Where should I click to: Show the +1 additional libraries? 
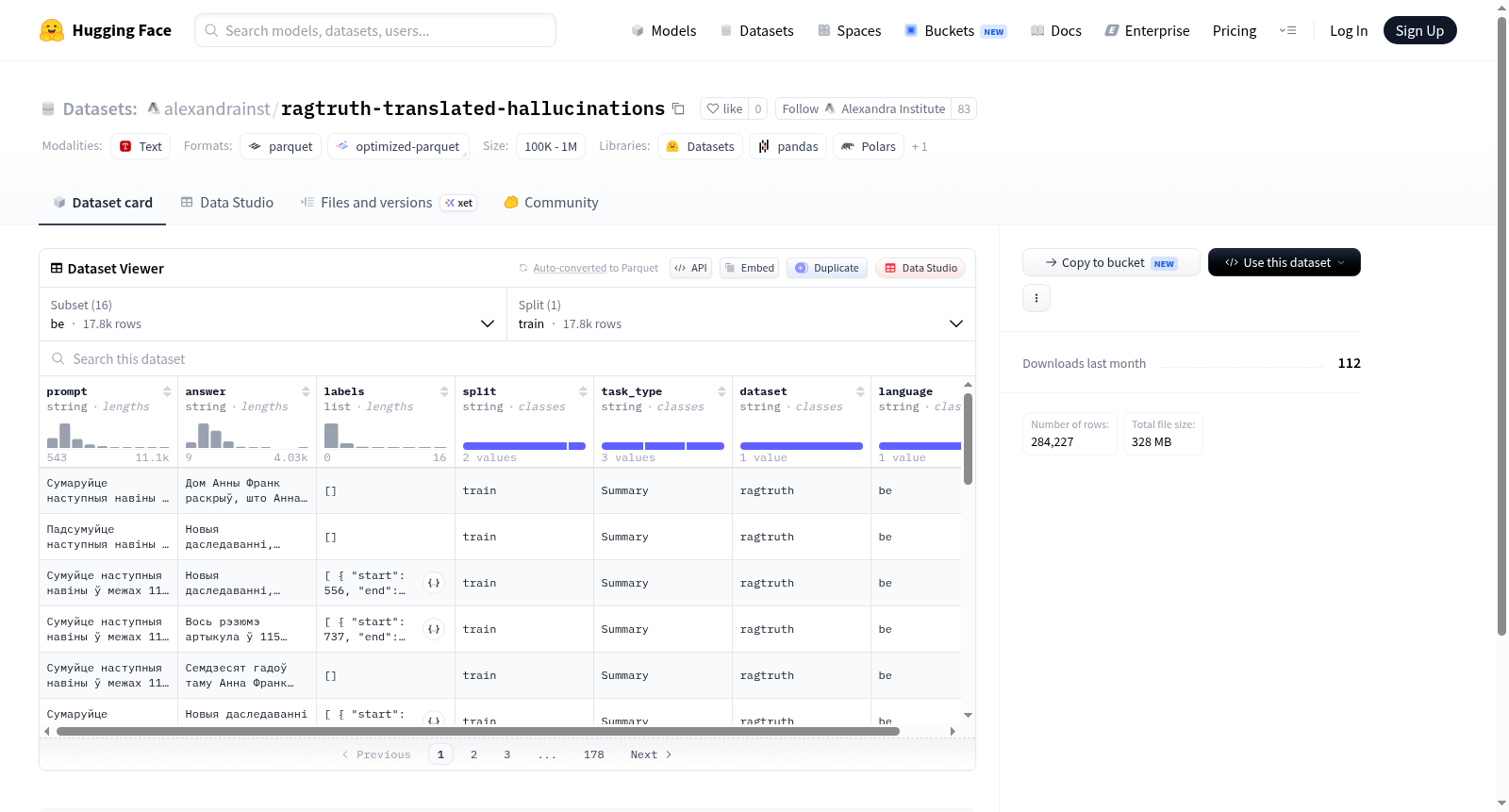920,147
